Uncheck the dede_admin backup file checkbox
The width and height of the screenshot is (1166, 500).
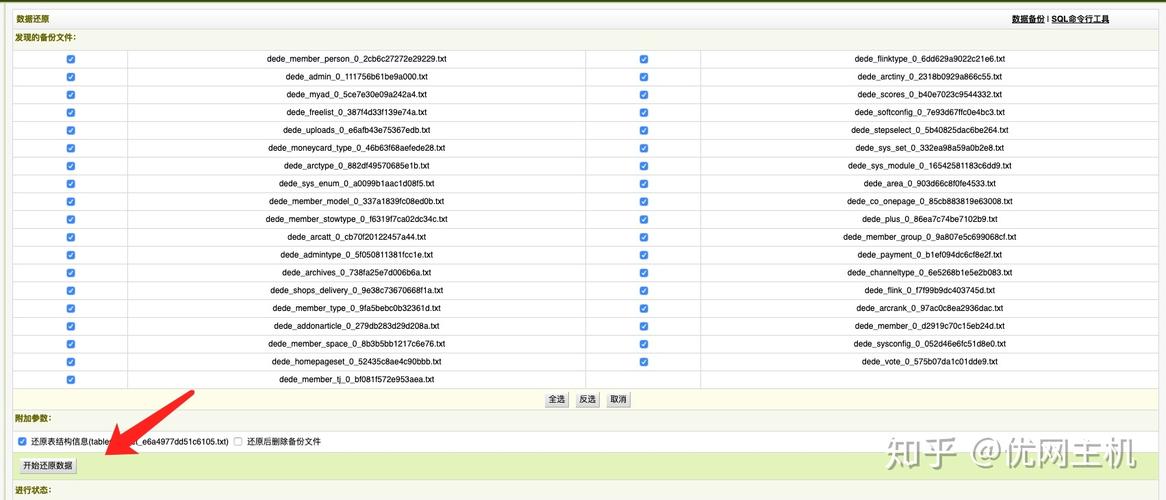pyautogui.click(x=70, y=77)
